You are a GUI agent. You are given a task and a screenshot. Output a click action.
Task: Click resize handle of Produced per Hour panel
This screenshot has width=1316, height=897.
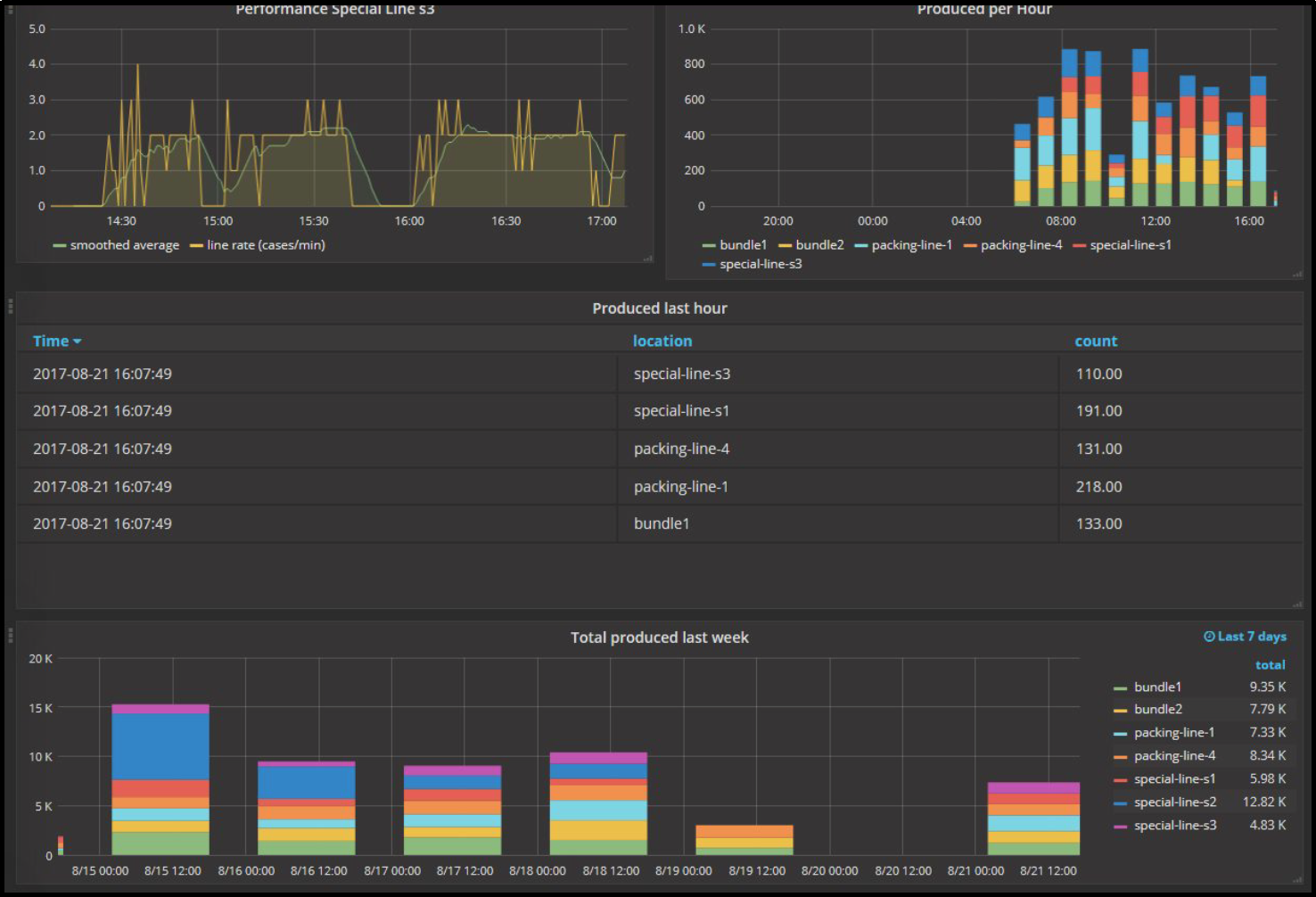(1297, 275)
